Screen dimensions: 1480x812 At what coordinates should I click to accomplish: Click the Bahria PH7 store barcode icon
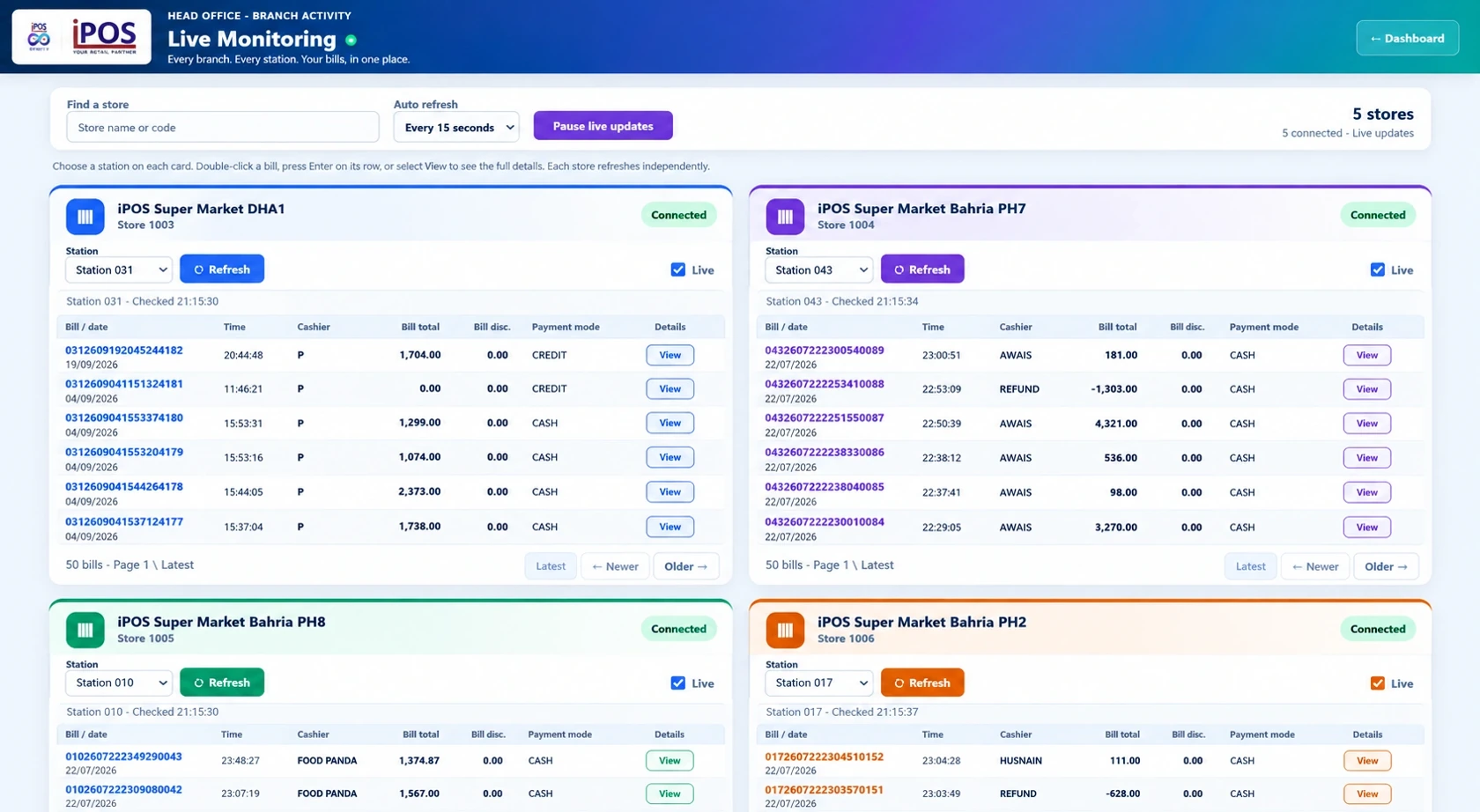coord(785,217)
